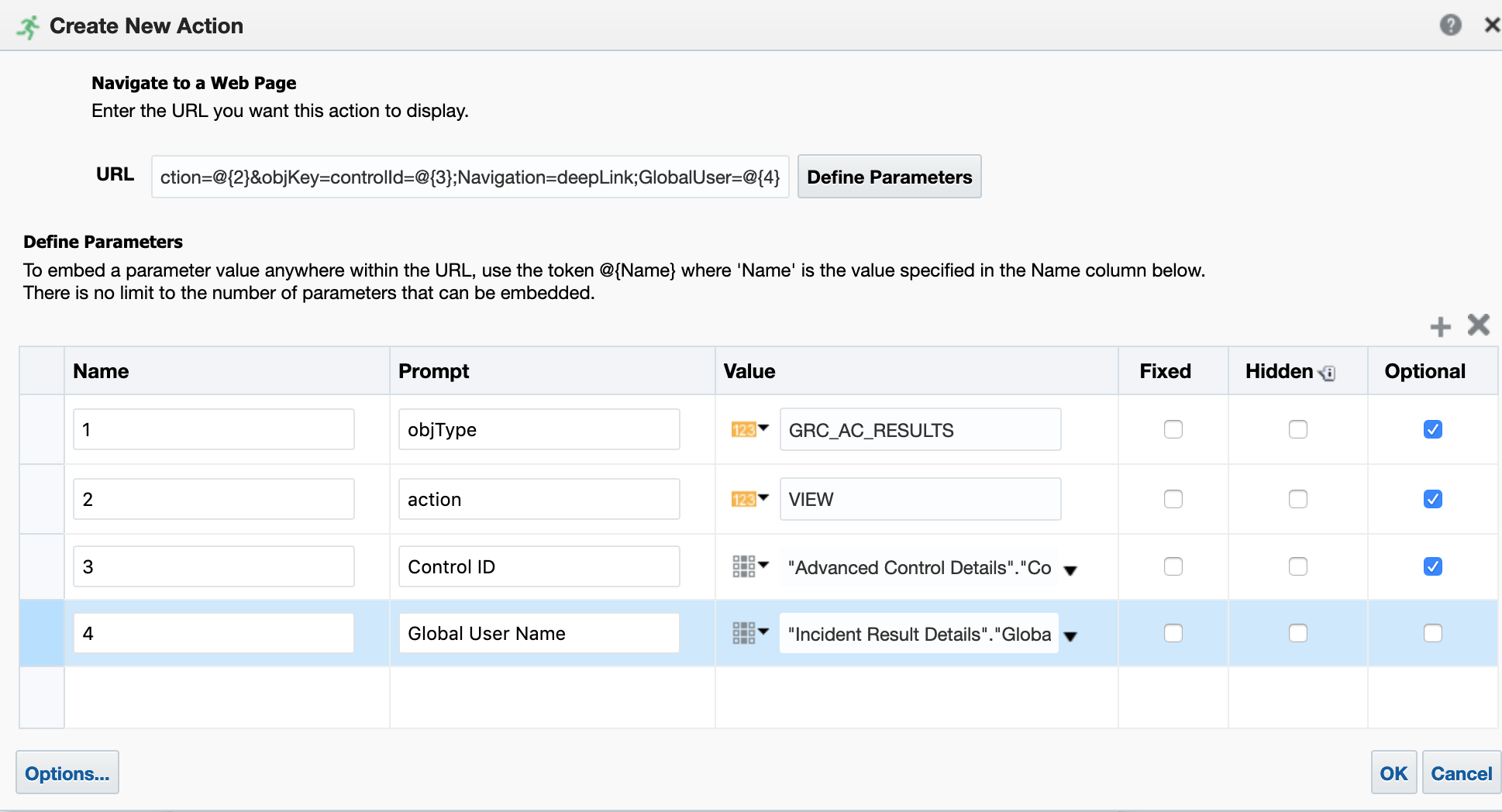Screen dimensions: 1502x812
Task: Delete selected parameter using the X icon
Action: coord(1478,325)
